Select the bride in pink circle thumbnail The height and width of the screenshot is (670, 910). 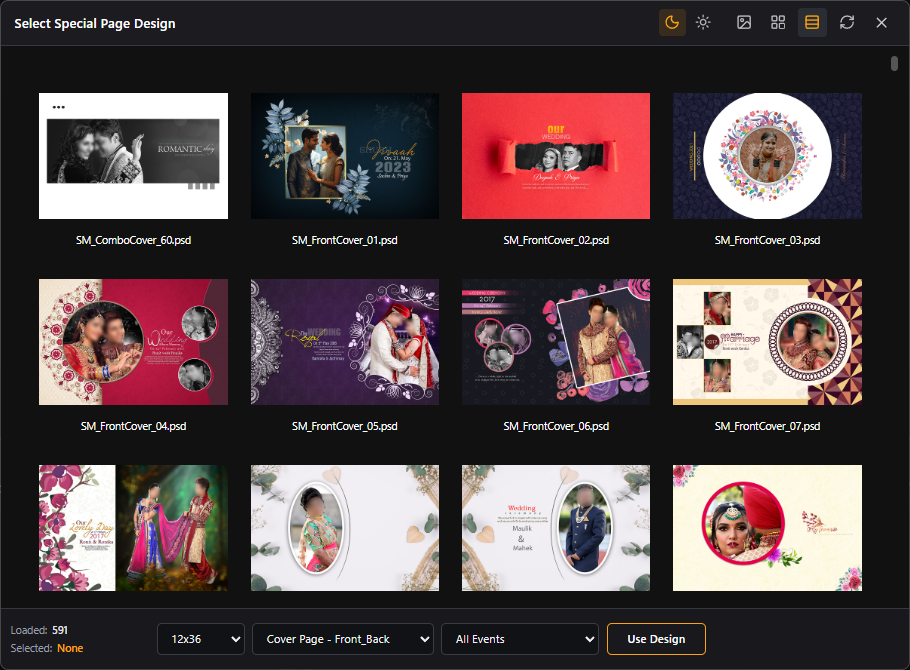[x=767, y=528]
